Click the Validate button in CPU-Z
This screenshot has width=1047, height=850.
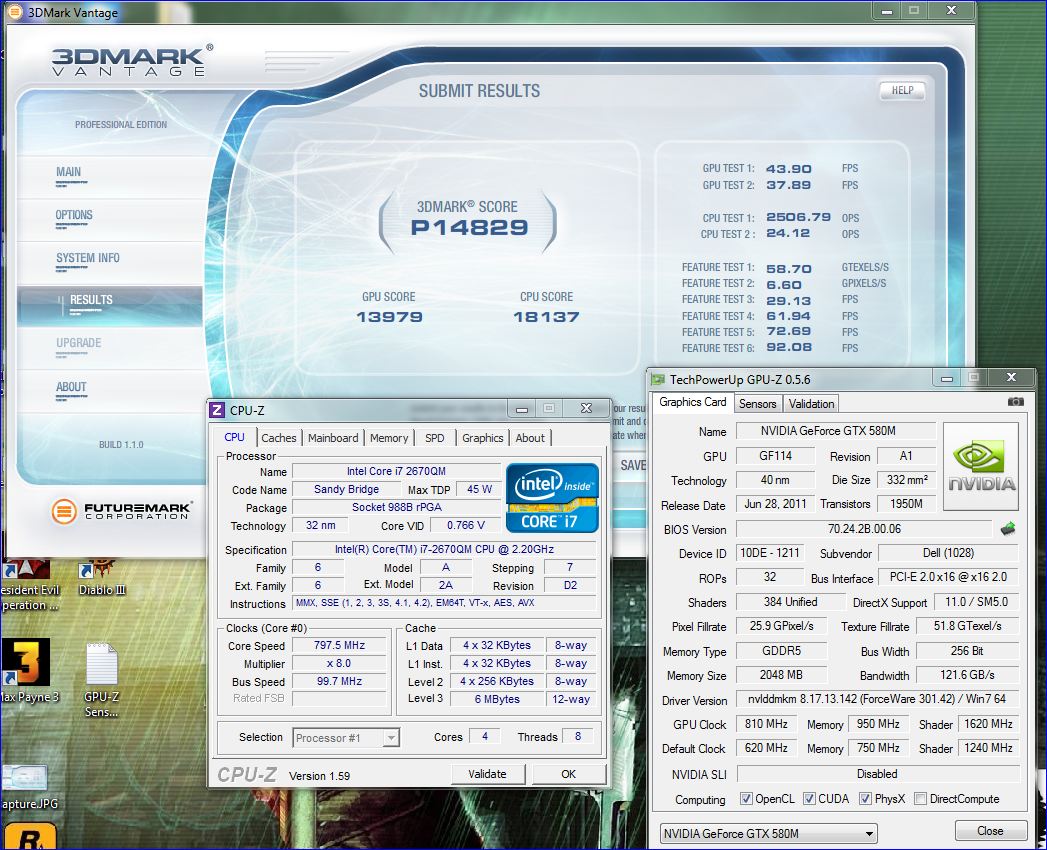(x=487, y=774)
